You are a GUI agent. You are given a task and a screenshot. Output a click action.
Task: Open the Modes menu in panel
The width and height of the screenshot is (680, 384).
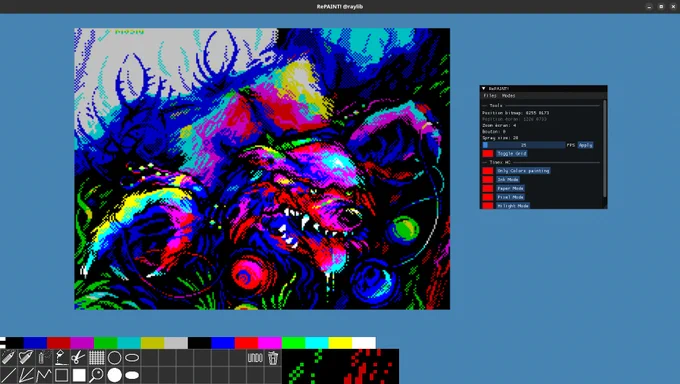click(x=508, y=95)
